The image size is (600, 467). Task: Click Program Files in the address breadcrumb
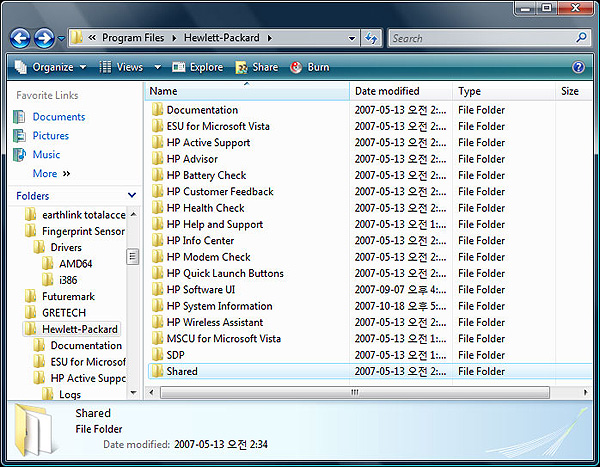point(133,38)
